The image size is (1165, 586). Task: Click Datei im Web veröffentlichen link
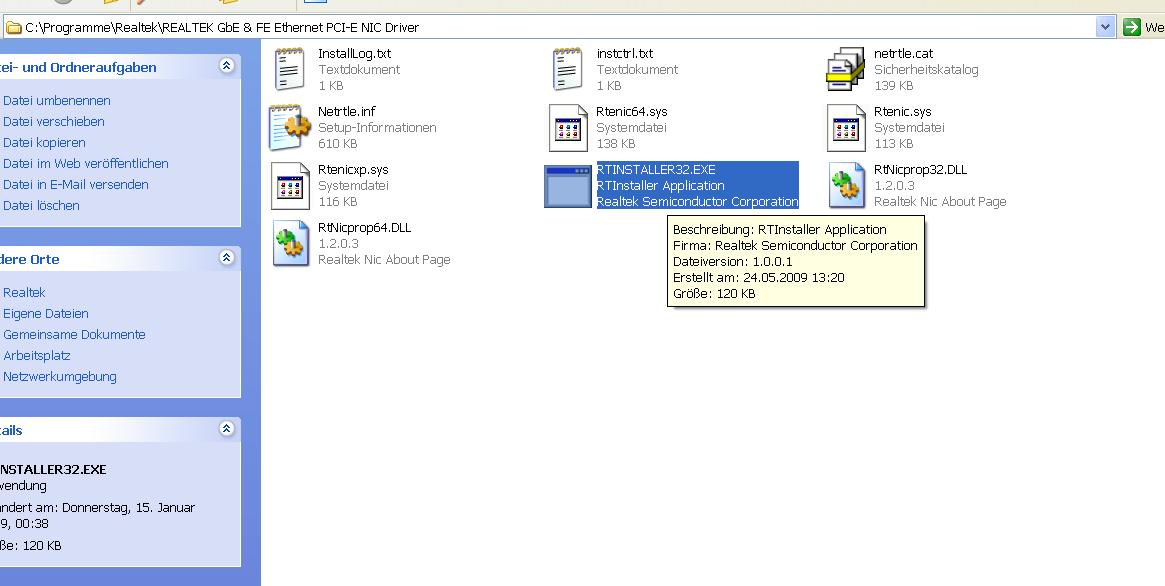pos(85,163)
